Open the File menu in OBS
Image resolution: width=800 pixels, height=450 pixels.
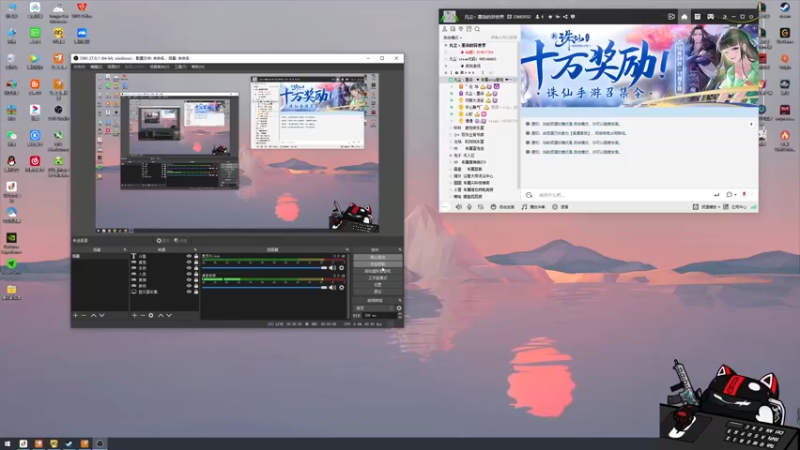[80, 67]
